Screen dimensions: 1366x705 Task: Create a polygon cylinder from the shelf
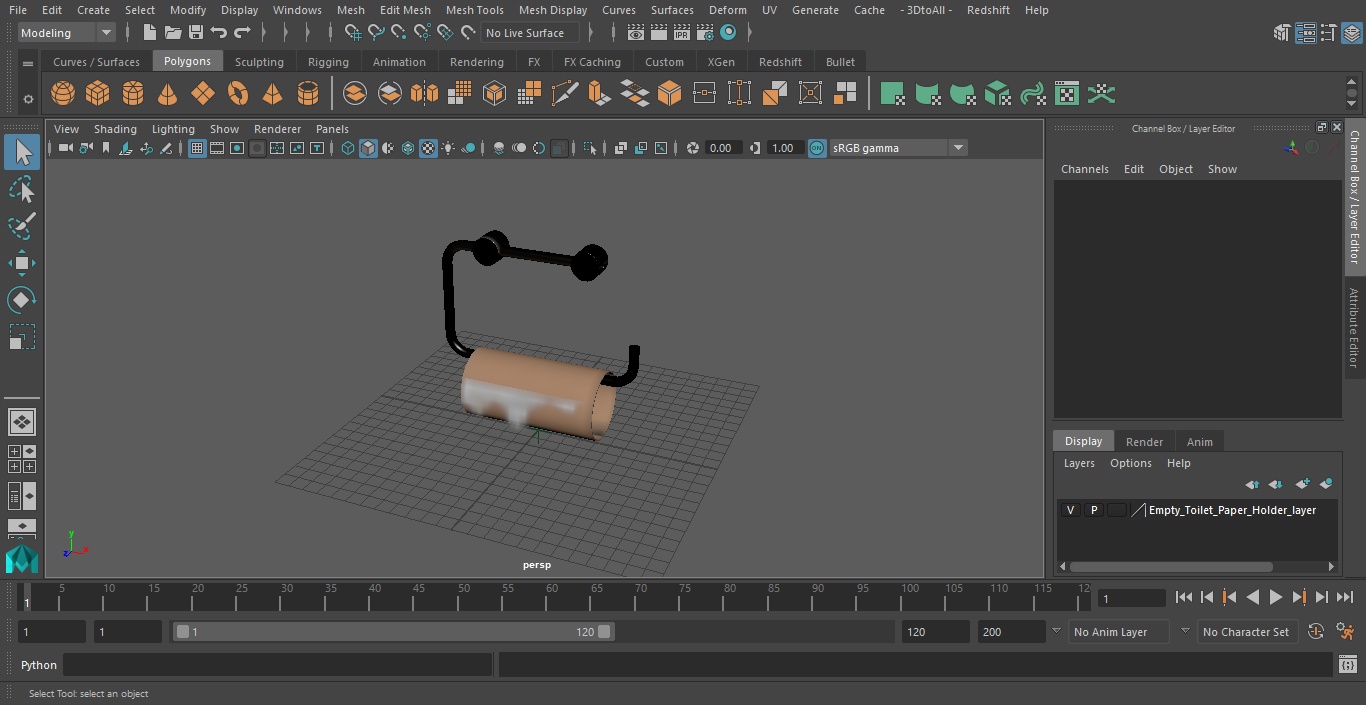[x=133, y=94]
